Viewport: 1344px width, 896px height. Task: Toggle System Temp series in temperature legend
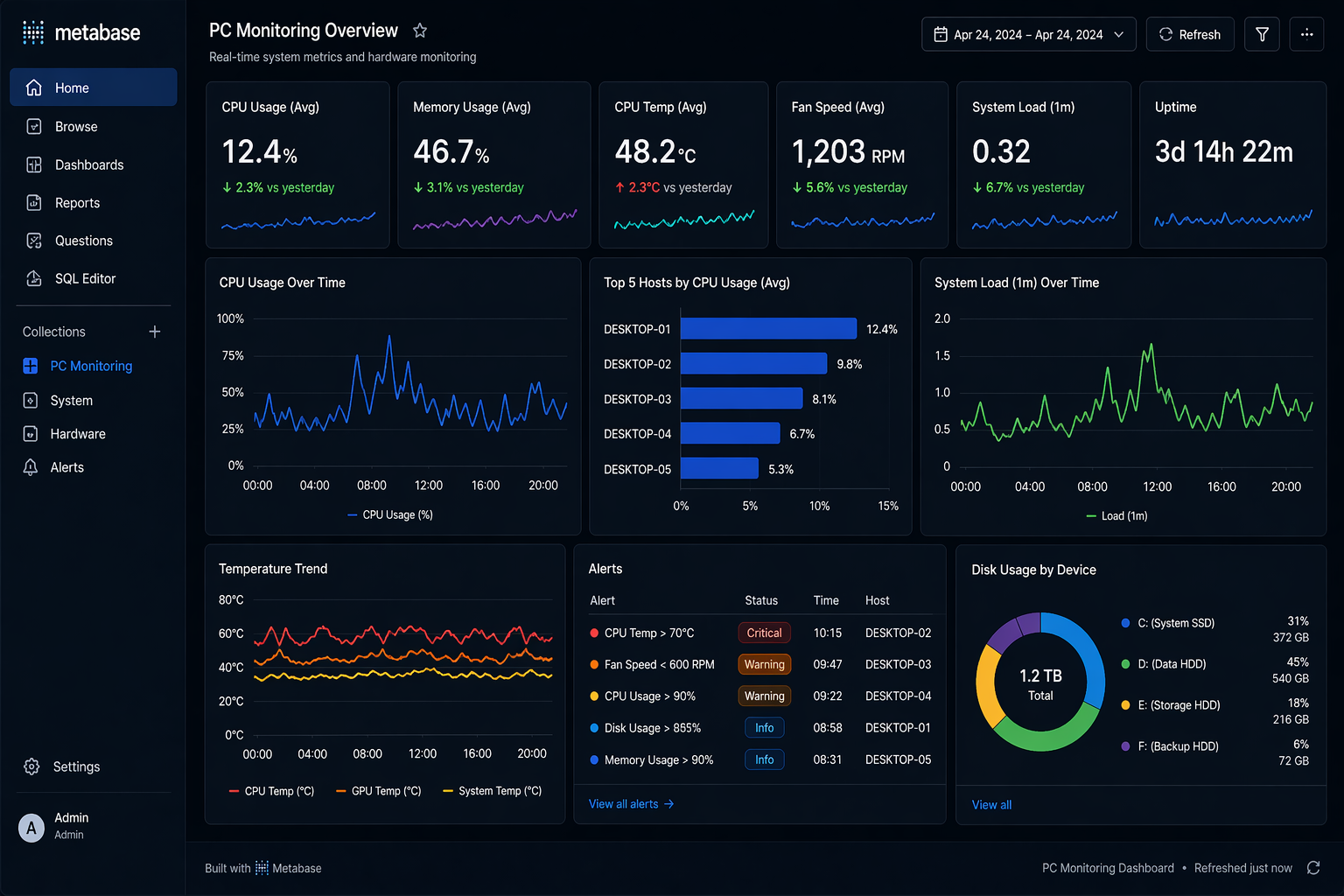492,791
